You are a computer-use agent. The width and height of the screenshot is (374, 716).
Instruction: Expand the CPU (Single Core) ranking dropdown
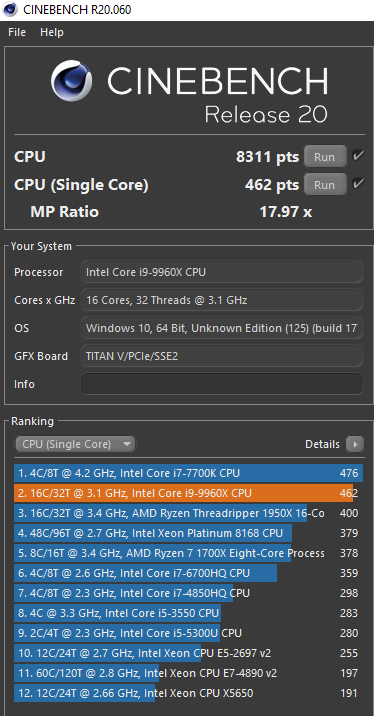(75, 444)
